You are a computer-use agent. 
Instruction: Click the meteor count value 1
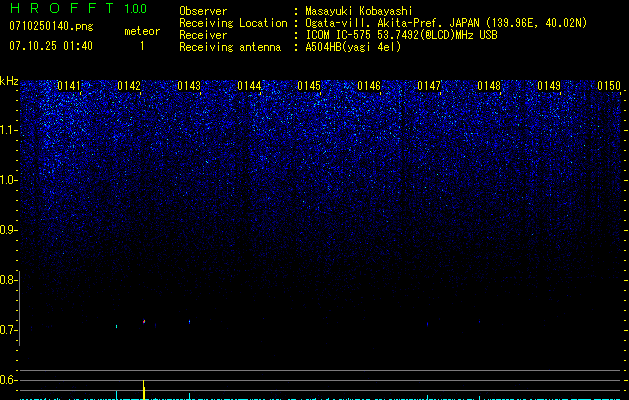pos(142,46)
